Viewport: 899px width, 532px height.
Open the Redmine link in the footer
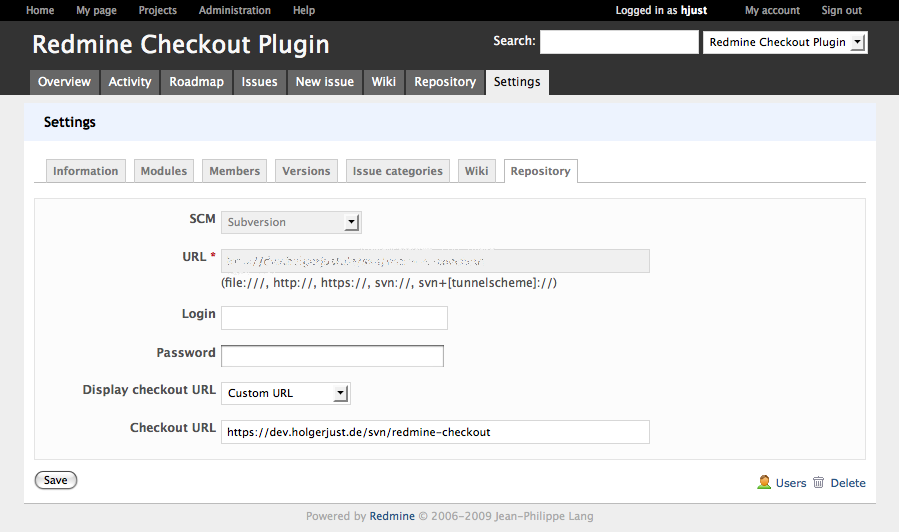tap(392, 516)
